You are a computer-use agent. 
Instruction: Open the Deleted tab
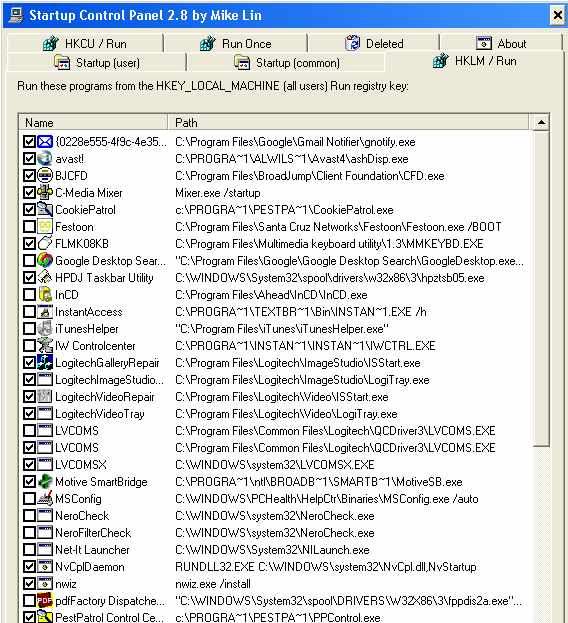tap(374, 43)
